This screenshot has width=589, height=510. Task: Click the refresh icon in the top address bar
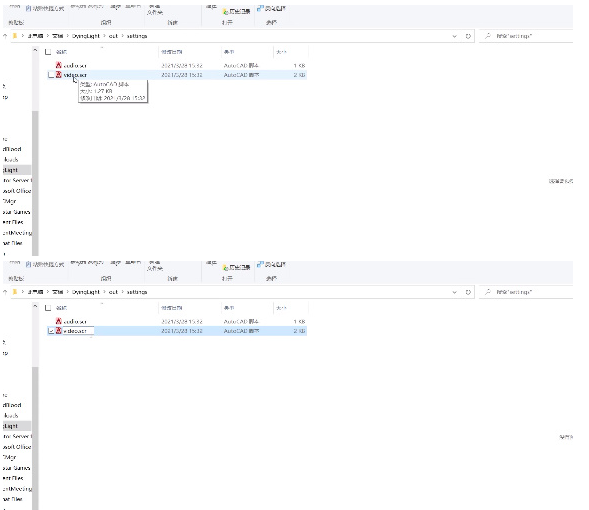tap(468, 36)
